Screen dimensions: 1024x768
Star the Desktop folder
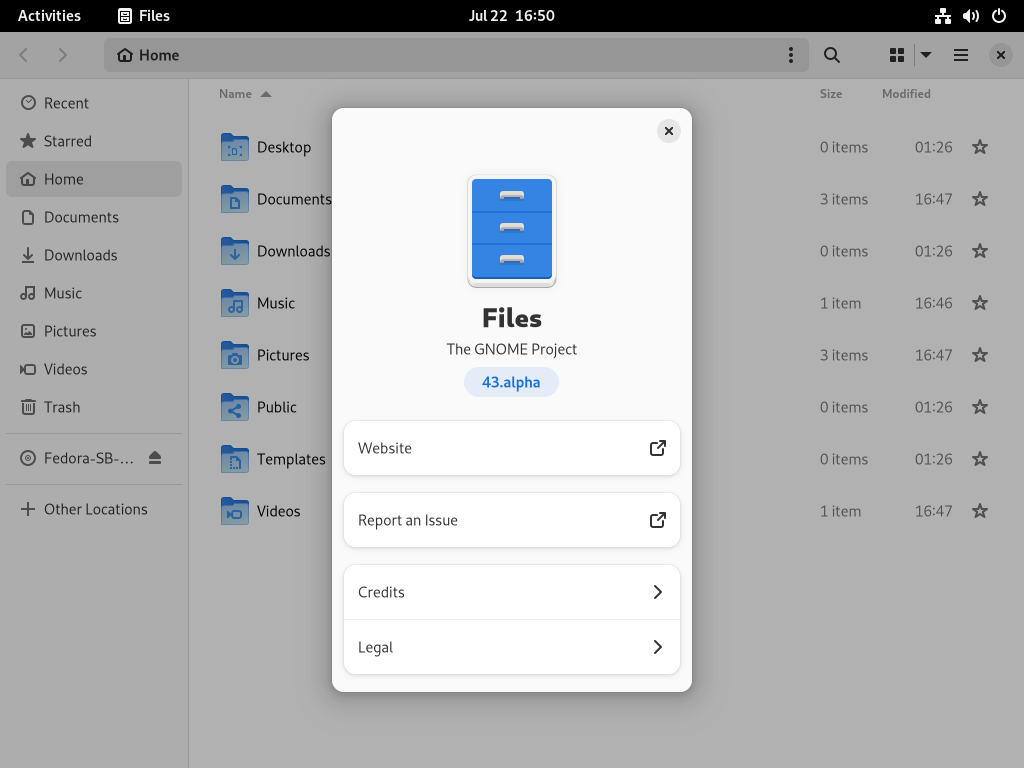coord(980,147)
